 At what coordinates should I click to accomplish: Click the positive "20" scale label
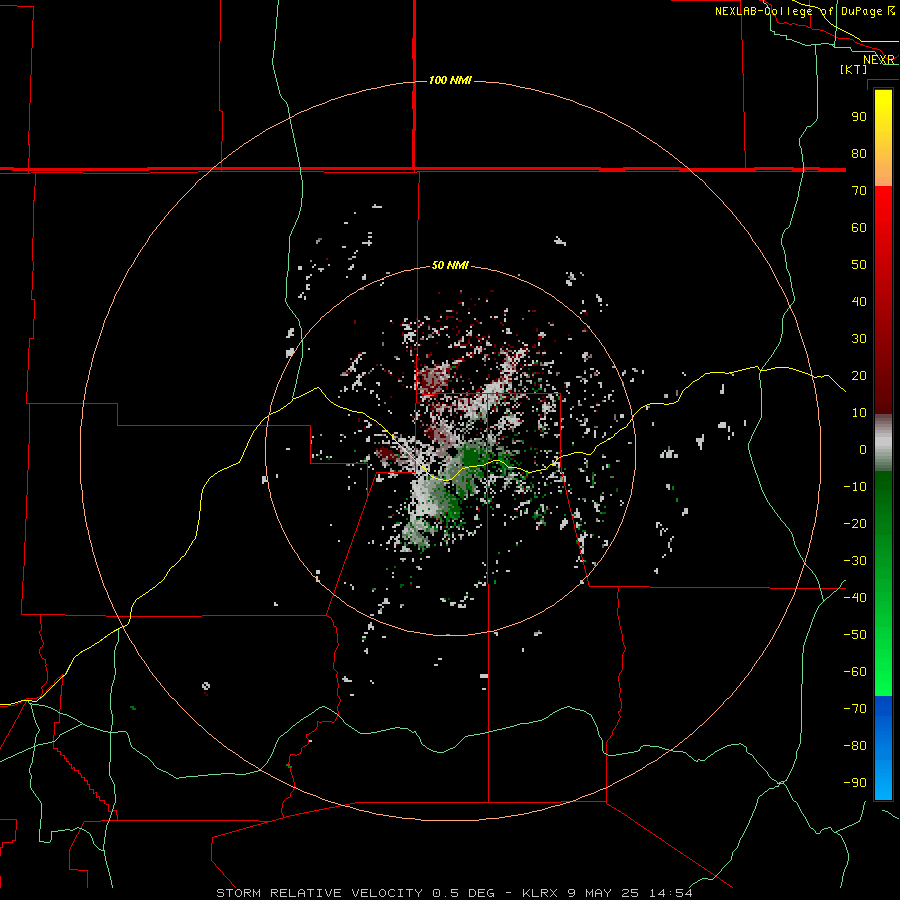pyautogui.click(x=859, y=376)
